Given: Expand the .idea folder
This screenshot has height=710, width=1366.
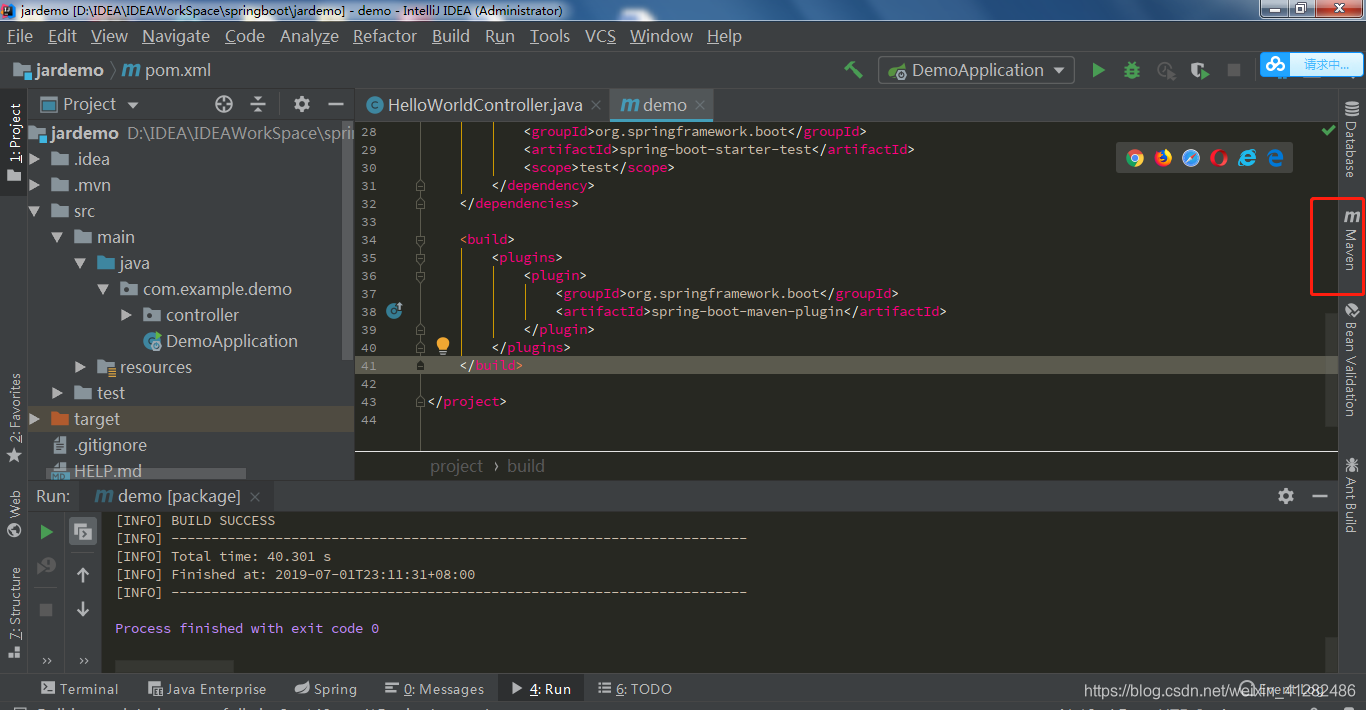Looking at the screenshot, I should 35,159.
